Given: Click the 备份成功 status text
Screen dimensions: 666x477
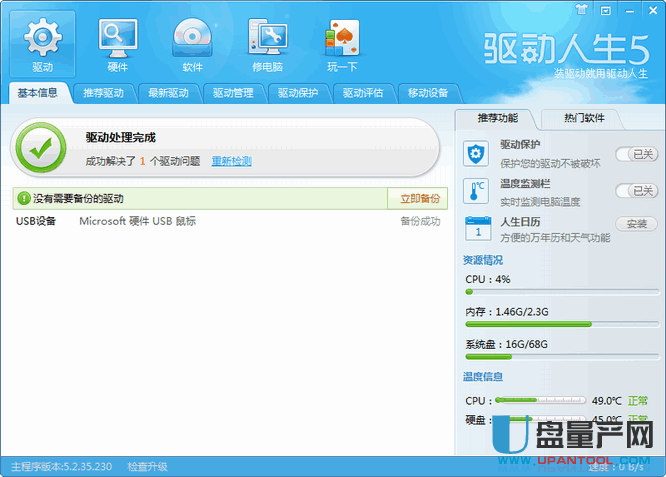Looking at the screenshot, I should point(420,221).
